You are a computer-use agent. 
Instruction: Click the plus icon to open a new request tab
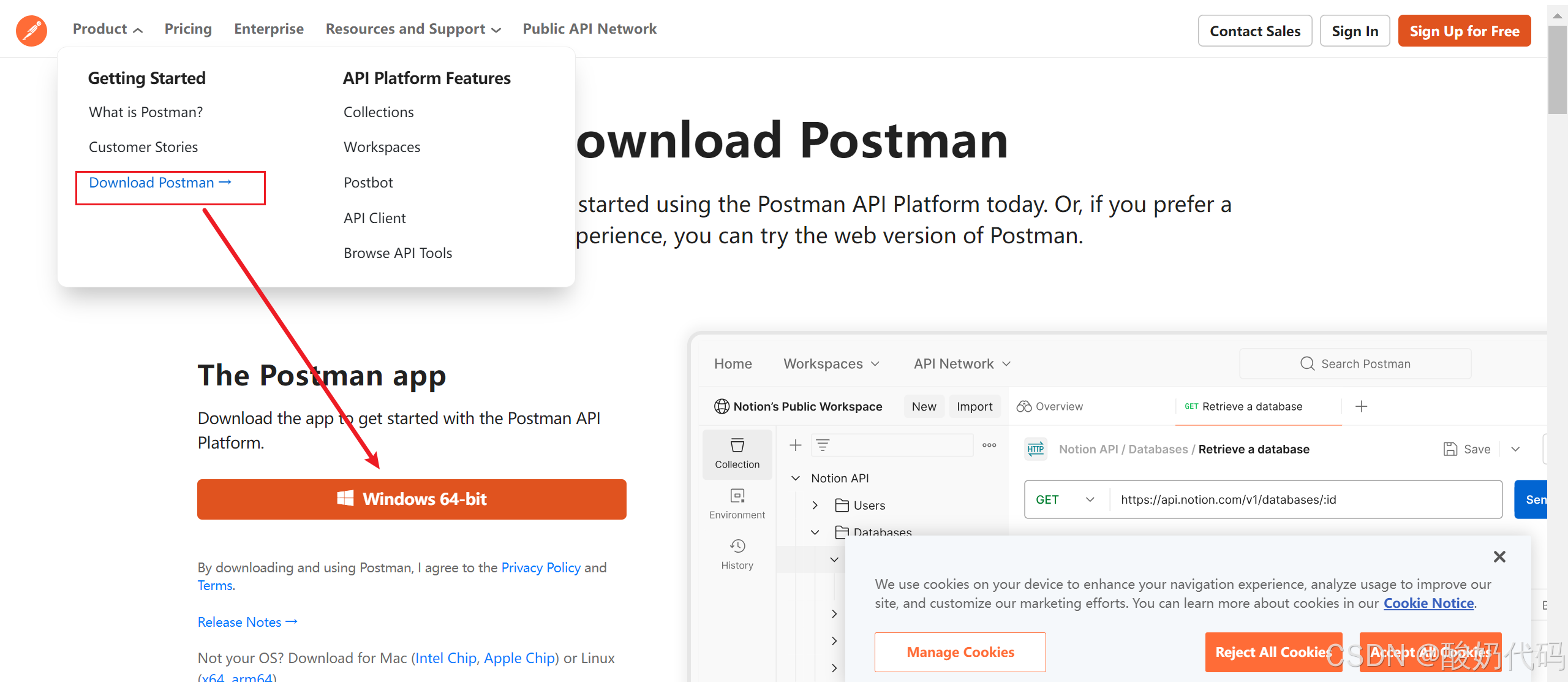click(1361, 406)
